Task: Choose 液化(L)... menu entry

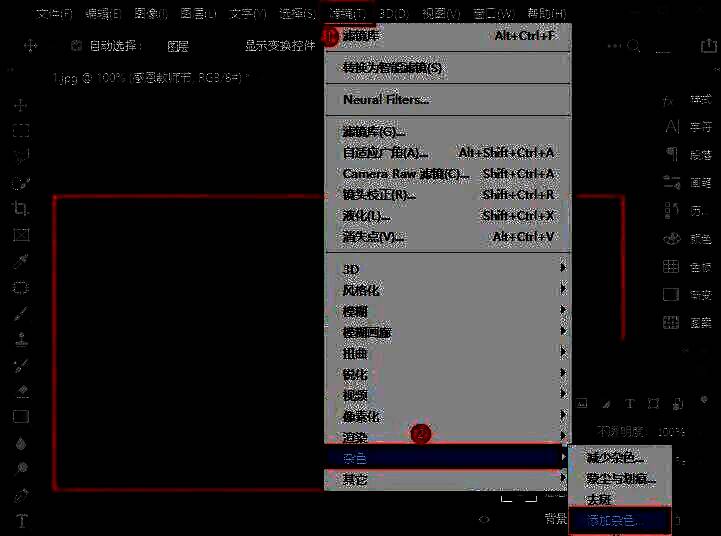Action: (448, 216)
